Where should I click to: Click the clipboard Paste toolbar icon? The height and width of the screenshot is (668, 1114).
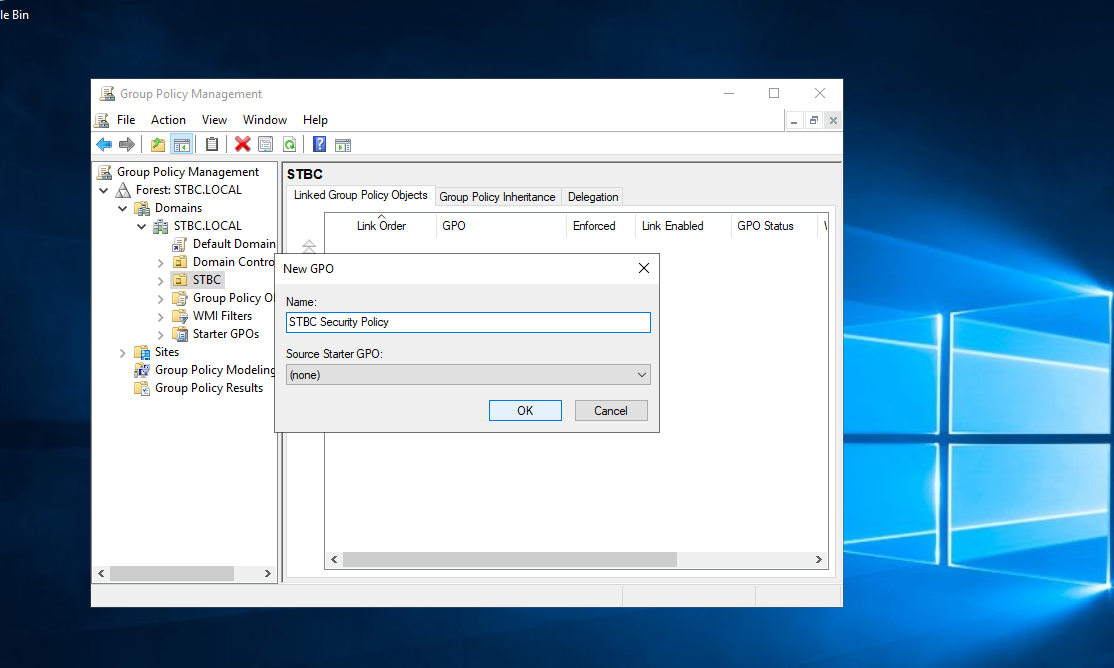point(212,144)
